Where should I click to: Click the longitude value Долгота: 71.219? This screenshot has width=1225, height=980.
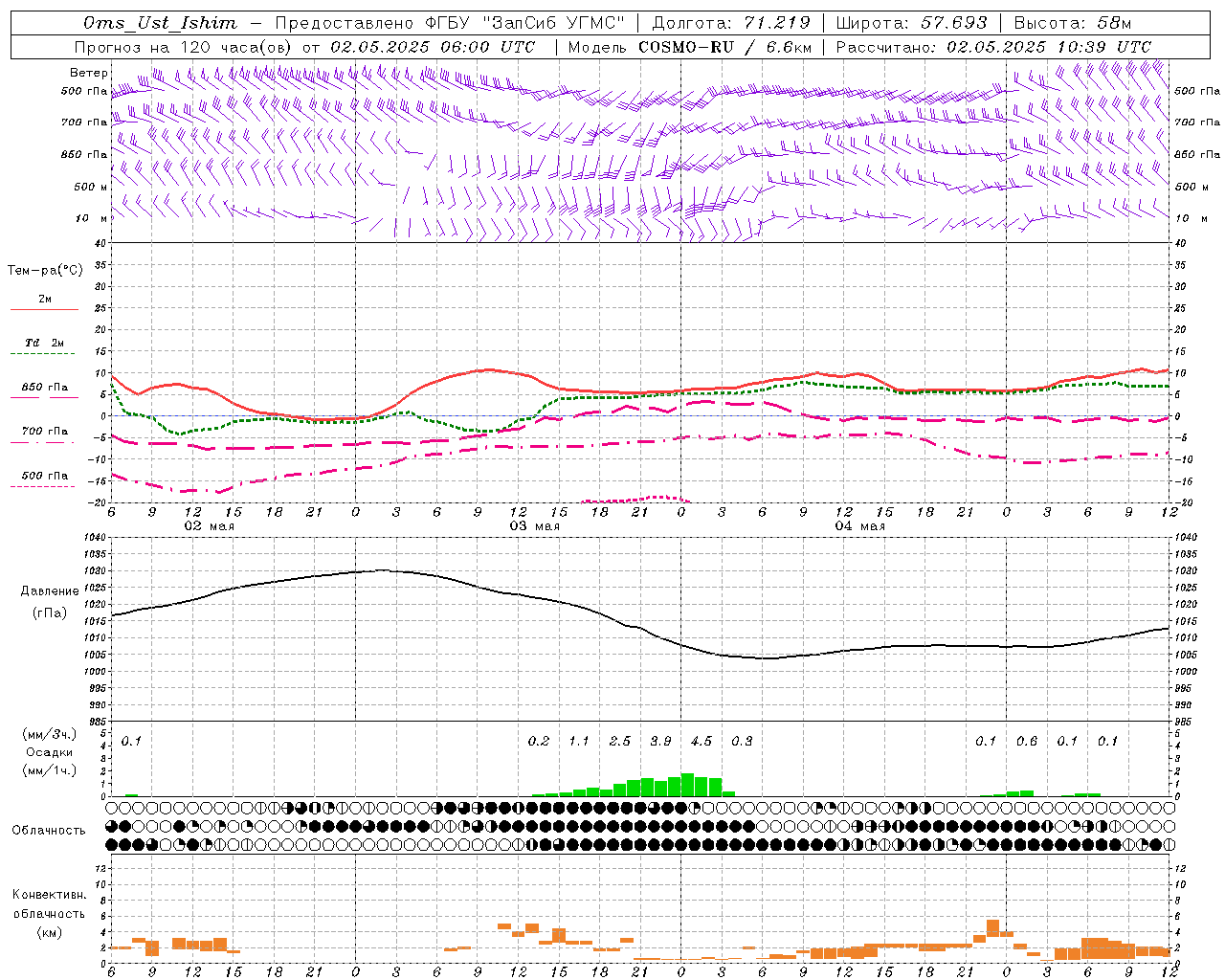[731, 23]
